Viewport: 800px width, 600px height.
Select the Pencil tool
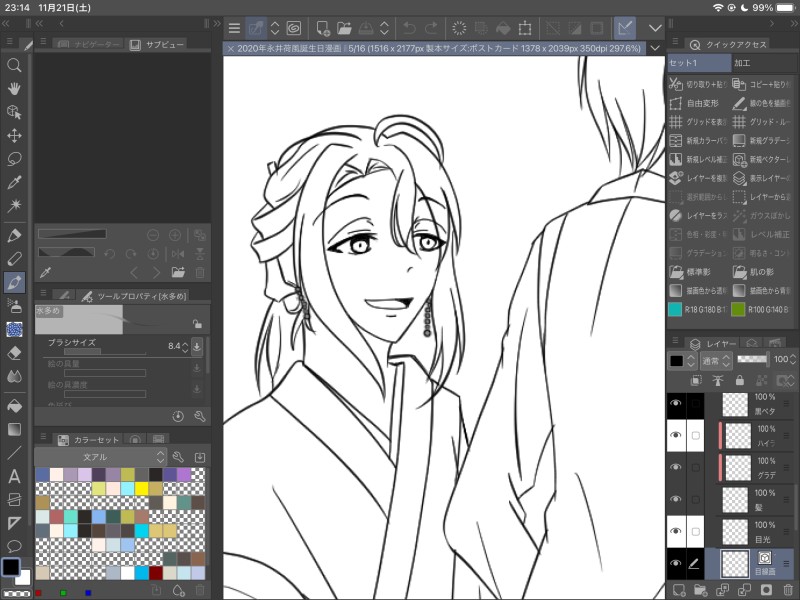tap(14, 259)
